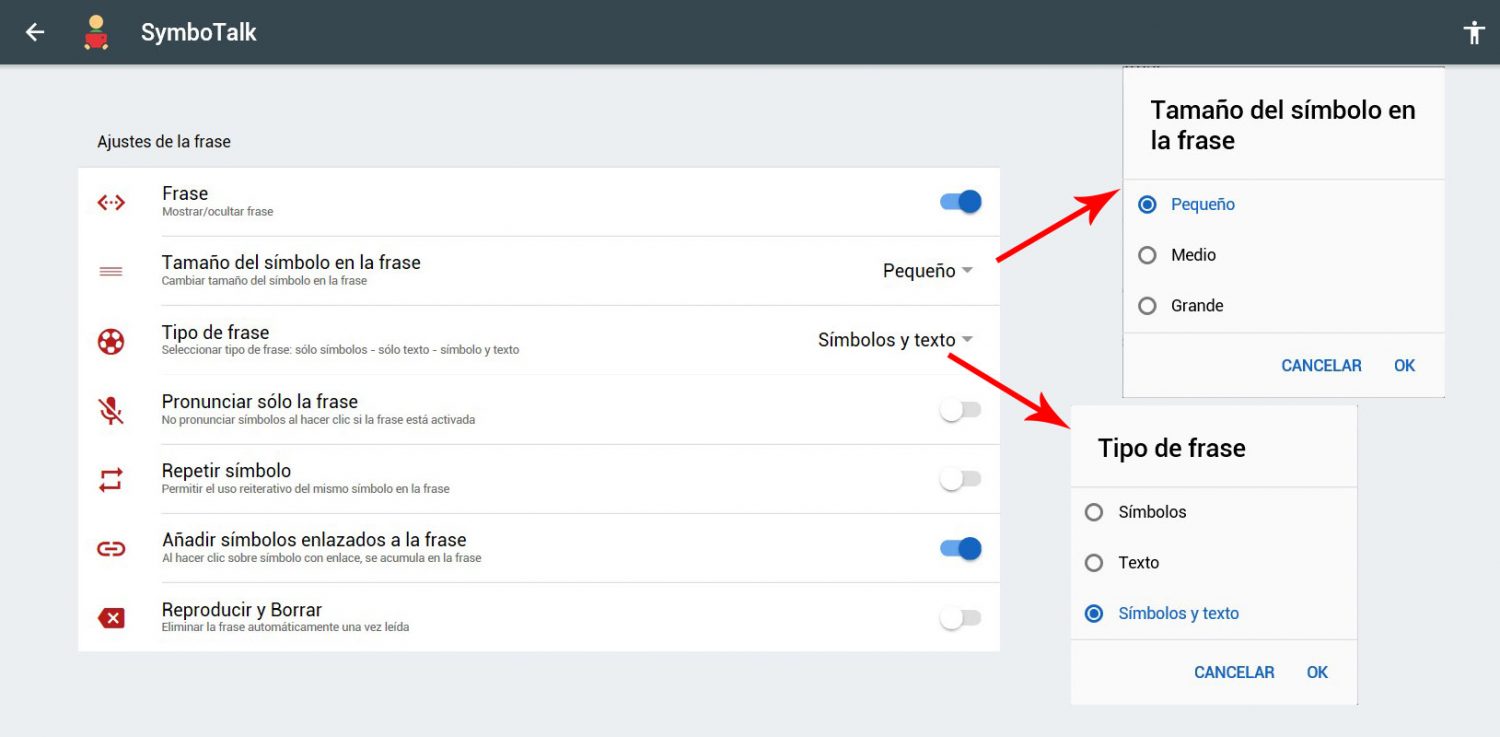This screenshot has width=1500, height=737.
Task: Click the red delete icon for Reproducir y Borrar
Action: coord(111,617)
